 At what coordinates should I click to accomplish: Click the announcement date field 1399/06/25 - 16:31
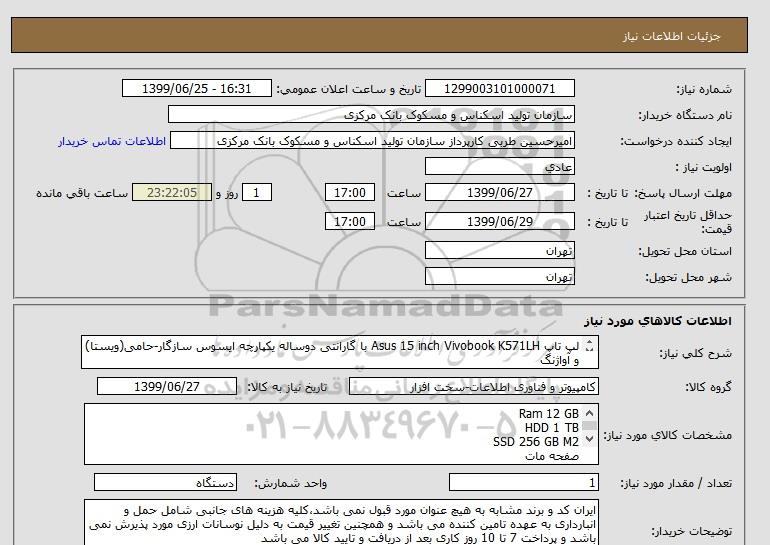[x=196, y=89]
